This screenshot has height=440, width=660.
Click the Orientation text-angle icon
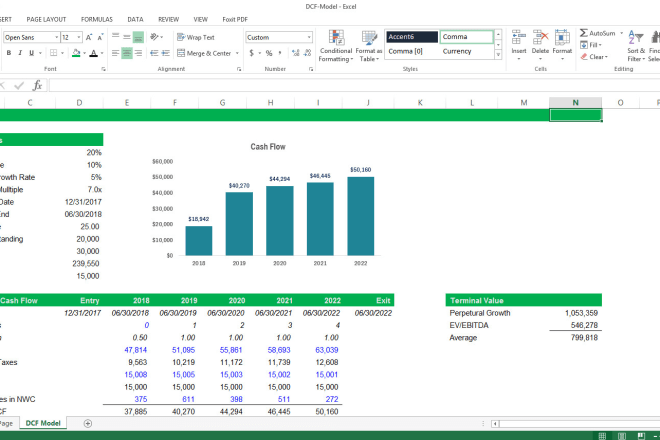[154, 37]
